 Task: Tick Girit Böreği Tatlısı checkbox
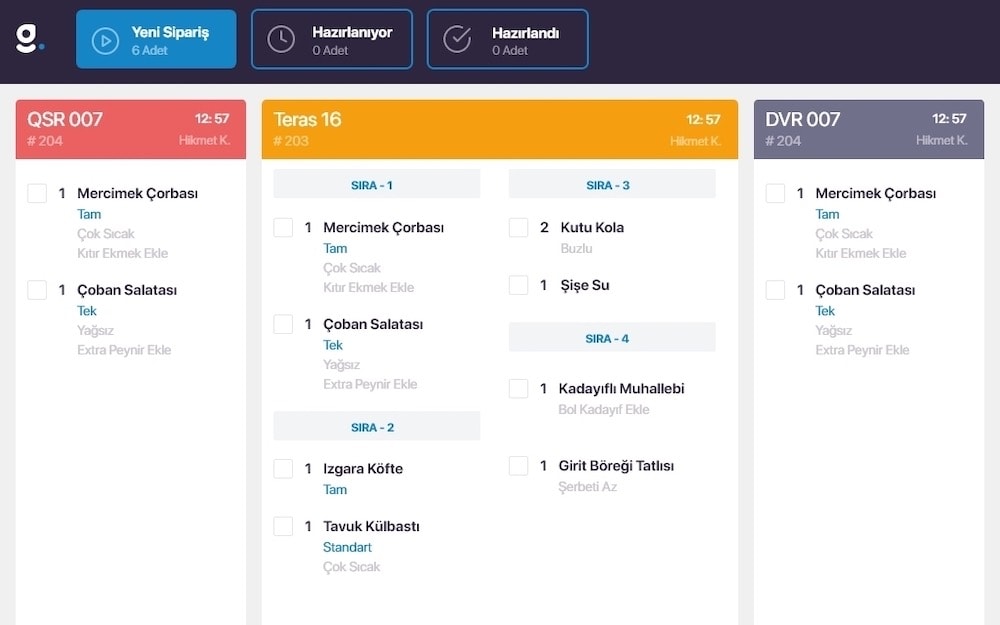[x=518, y=466]
